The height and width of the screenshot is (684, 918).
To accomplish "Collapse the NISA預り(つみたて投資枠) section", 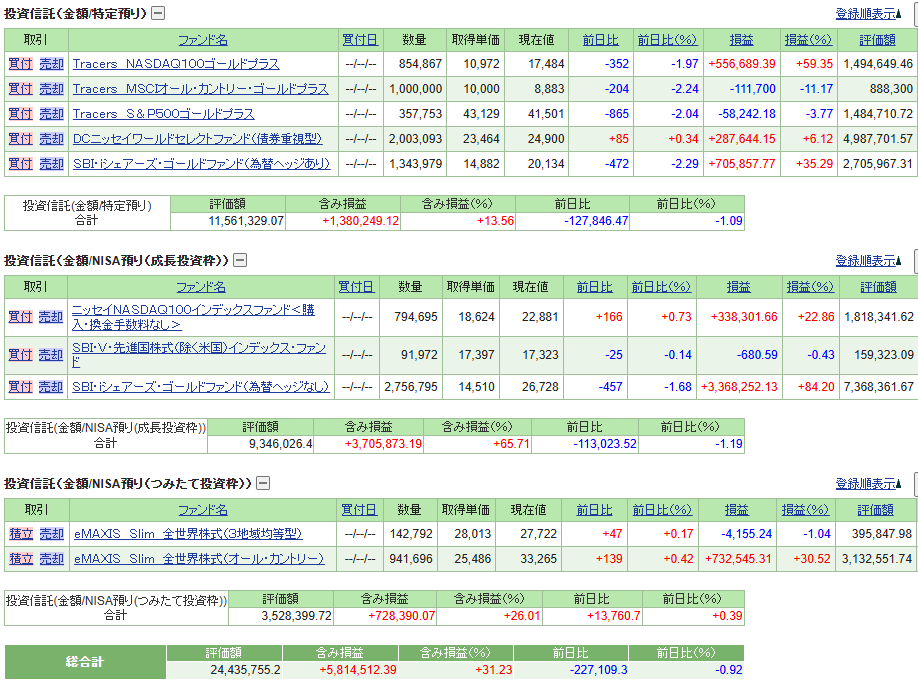I will [x=262, y=484].
